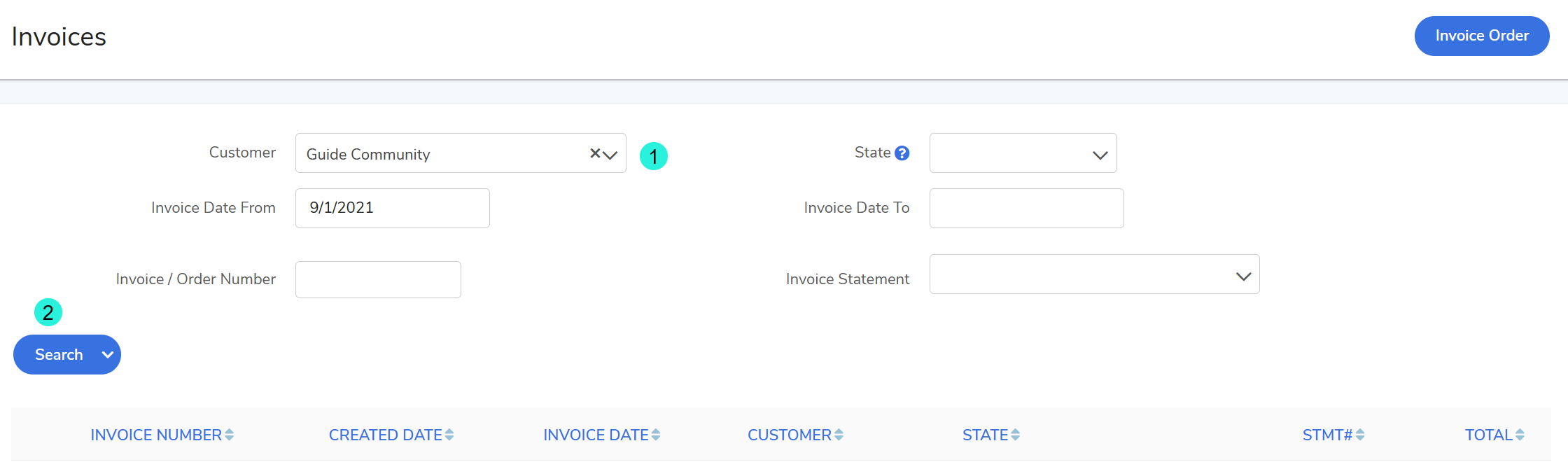Open the State dropdown

(x=1023, y=153)
